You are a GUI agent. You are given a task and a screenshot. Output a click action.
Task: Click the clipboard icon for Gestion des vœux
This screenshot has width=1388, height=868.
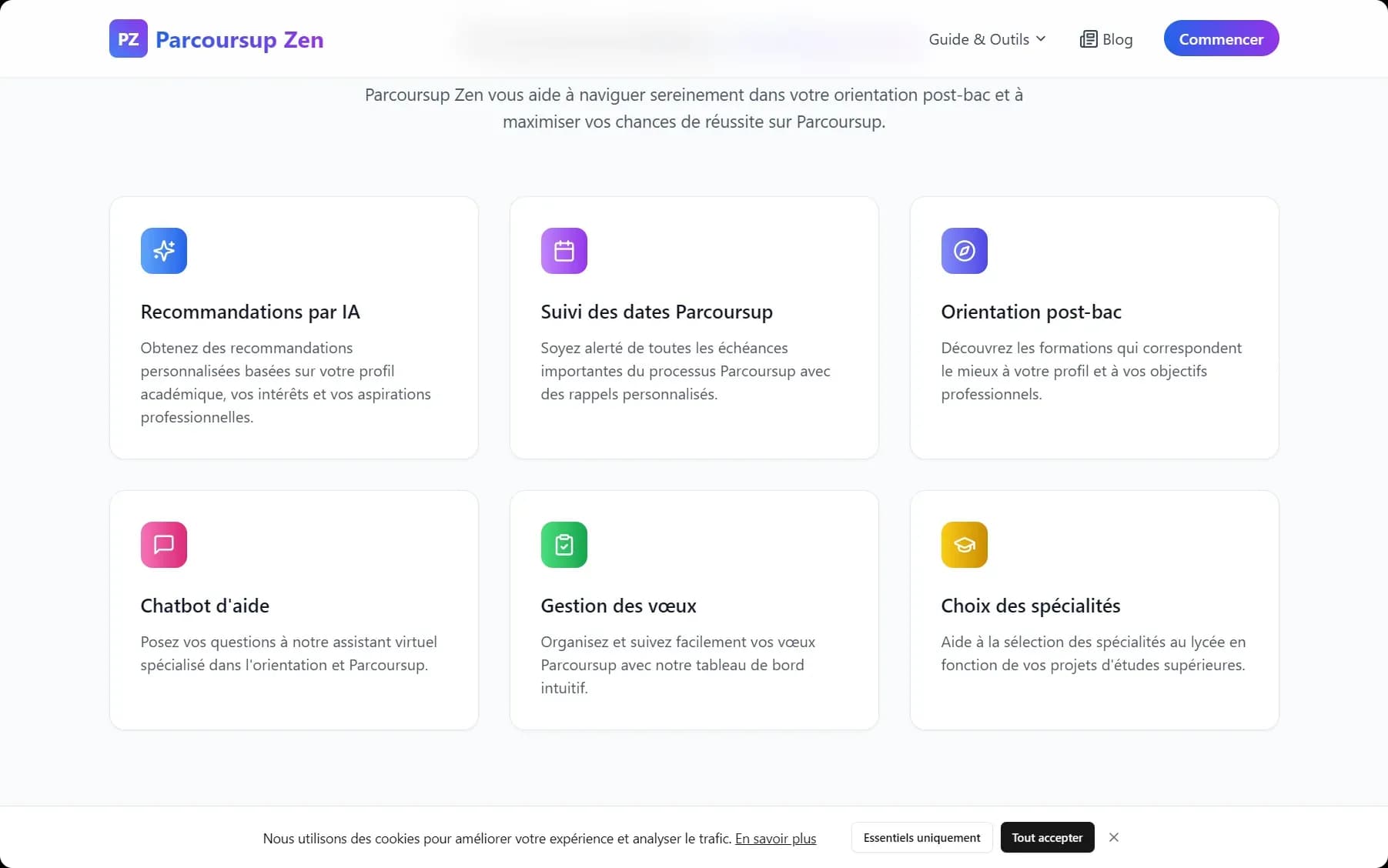tap(564, 544)
